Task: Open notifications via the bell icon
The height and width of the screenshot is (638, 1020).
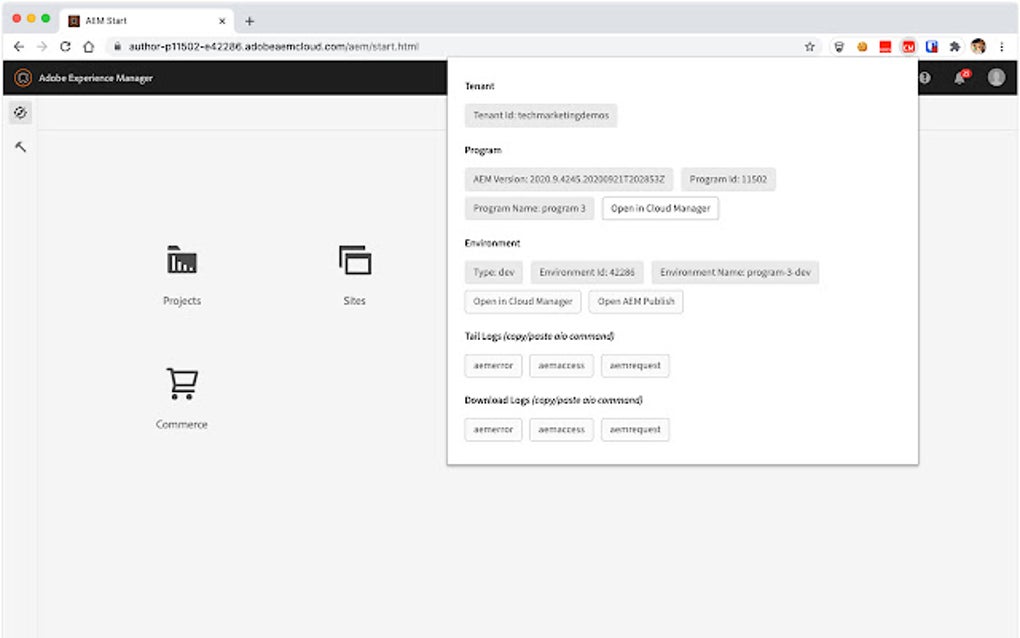Action: (x=957, y=77)
